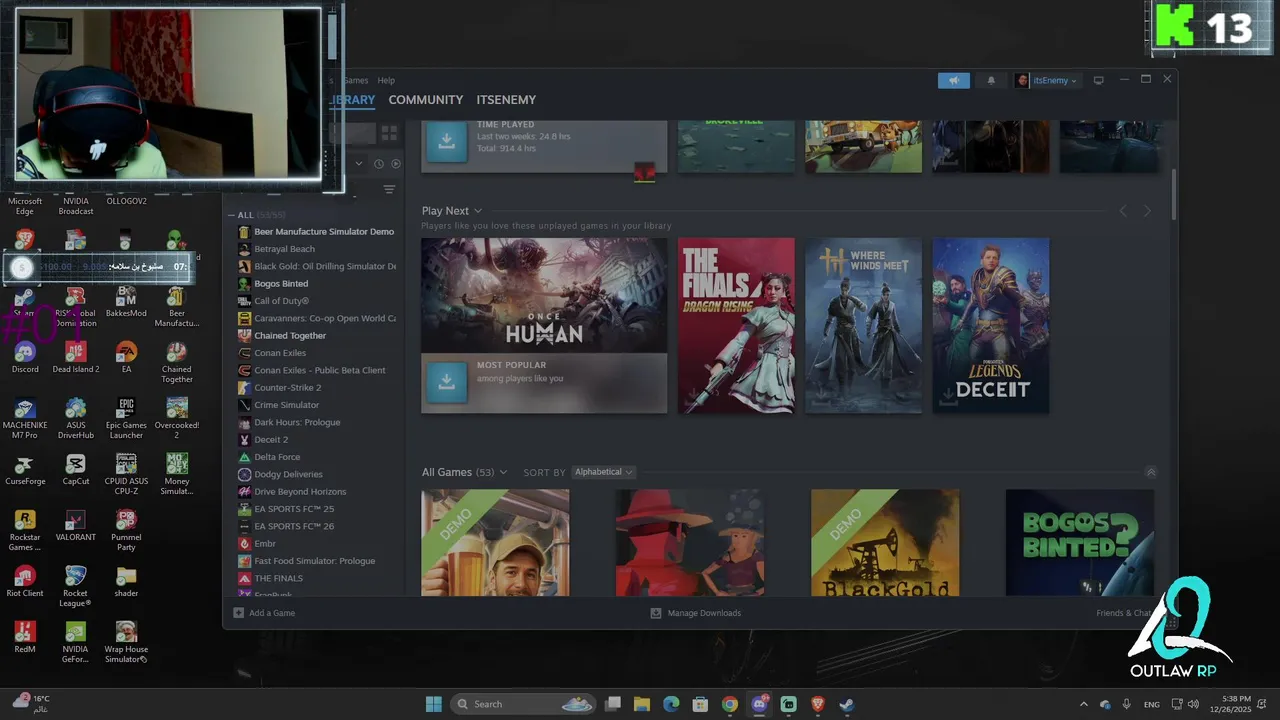This screenshot has height=720, width=1280.
Task: Click the volume icon in system tray
Action: click(1193, 704)
